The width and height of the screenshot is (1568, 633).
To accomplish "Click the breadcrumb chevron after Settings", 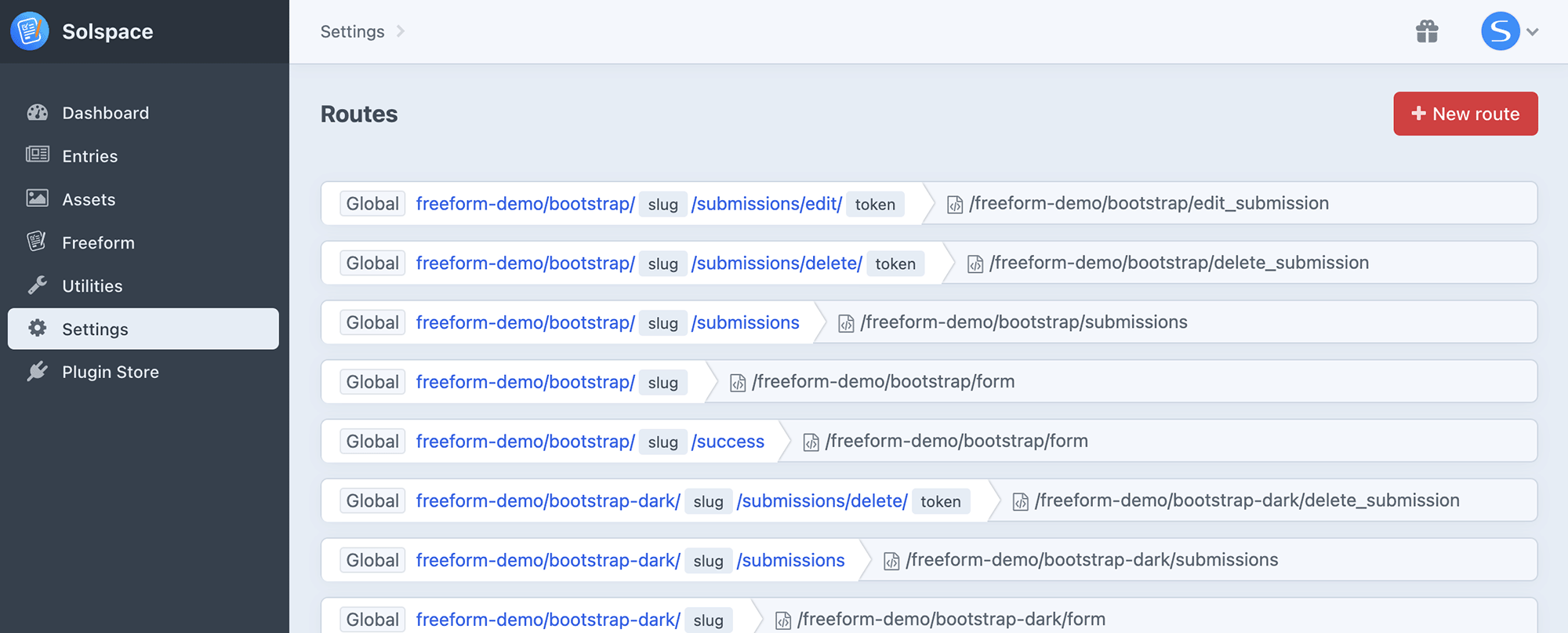I will (x=401, y=31).
